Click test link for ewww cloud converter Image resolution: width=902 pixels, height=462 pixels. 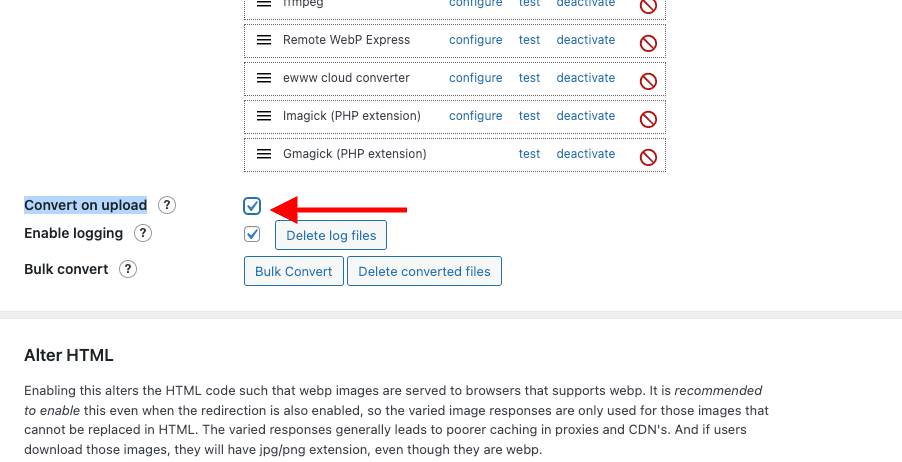529,78
